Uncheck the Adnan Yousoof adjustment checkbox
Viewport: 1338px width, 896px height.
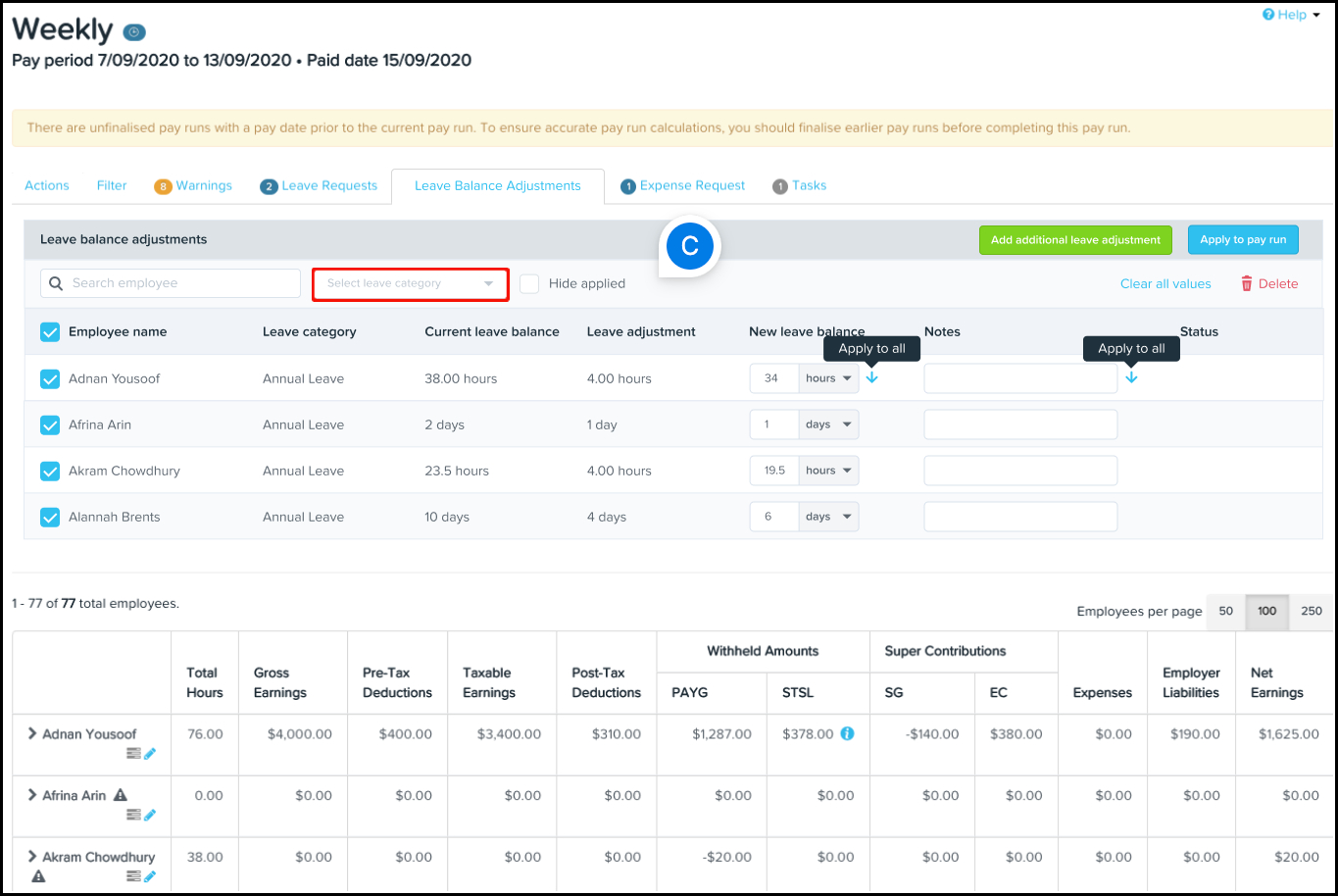[x=50, y=378]
